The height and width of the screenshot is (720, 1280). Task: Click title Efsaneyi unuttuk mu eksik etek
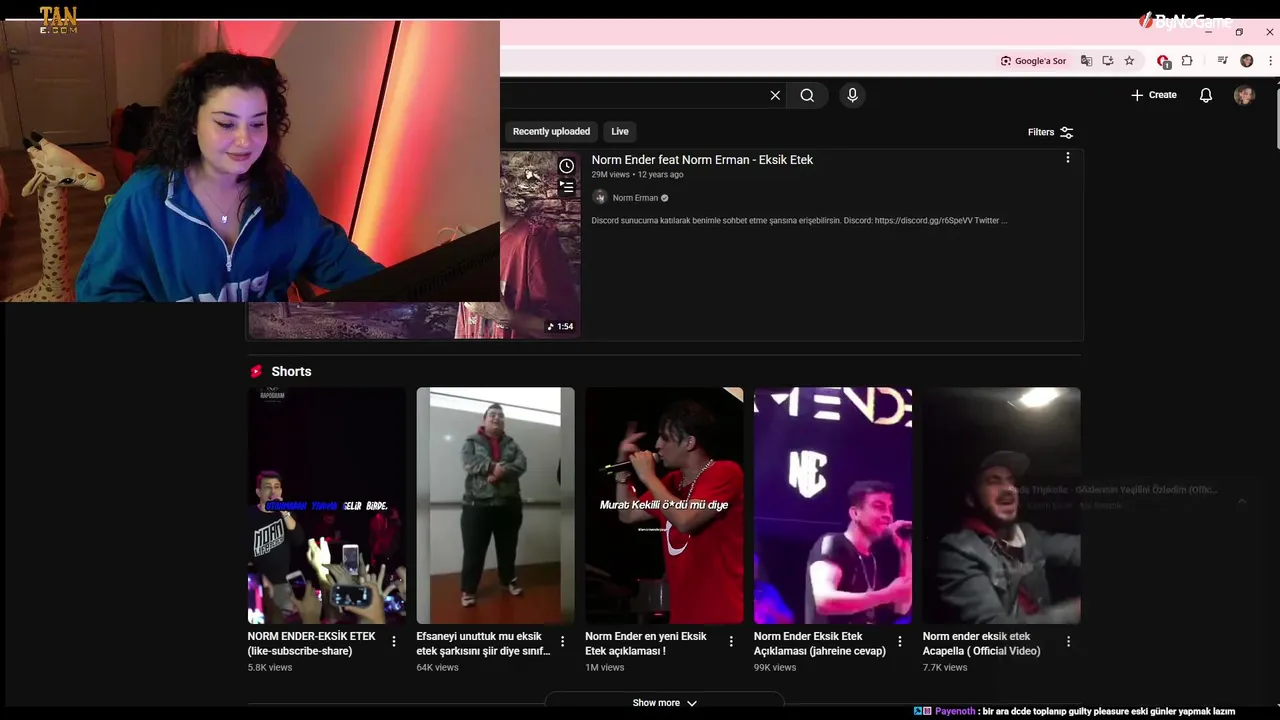click(483, 643)
